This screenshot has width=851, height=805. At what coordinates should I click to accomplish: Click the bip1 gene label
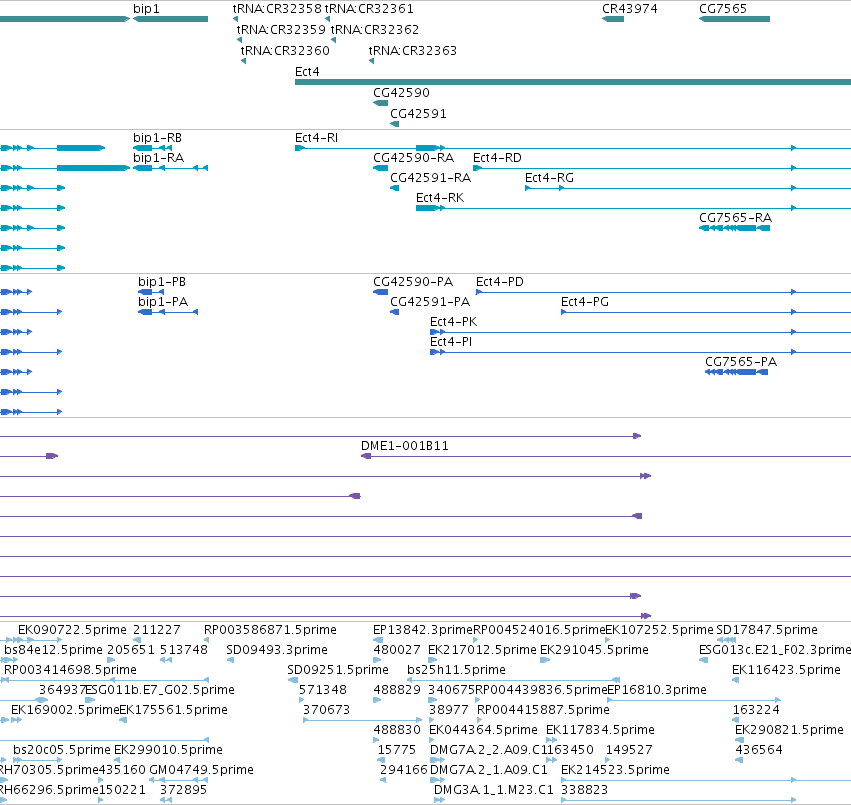click(x=146, y=9)
